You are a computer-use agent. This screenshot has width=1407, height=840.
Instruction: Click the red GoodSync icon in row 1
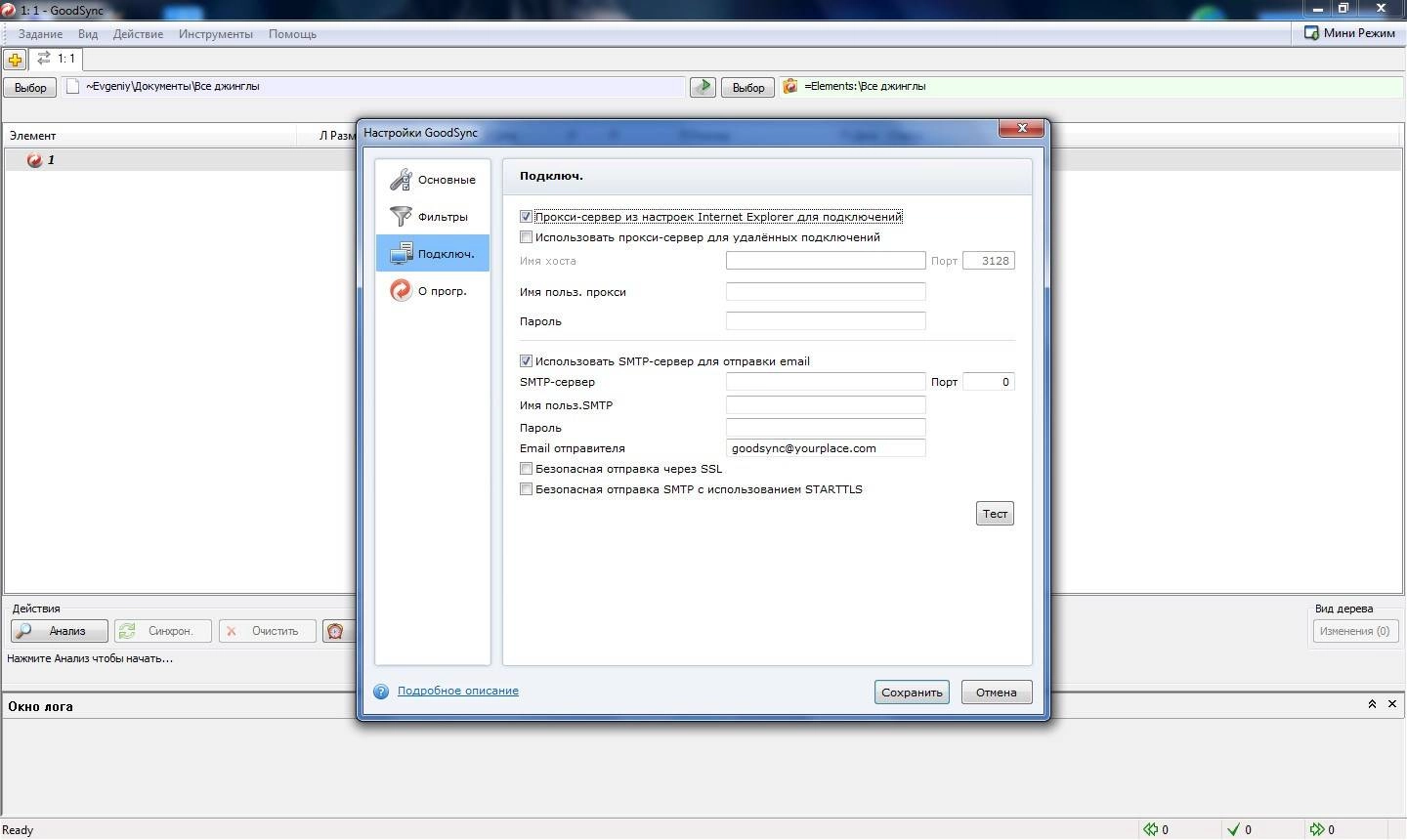(34, 160)
